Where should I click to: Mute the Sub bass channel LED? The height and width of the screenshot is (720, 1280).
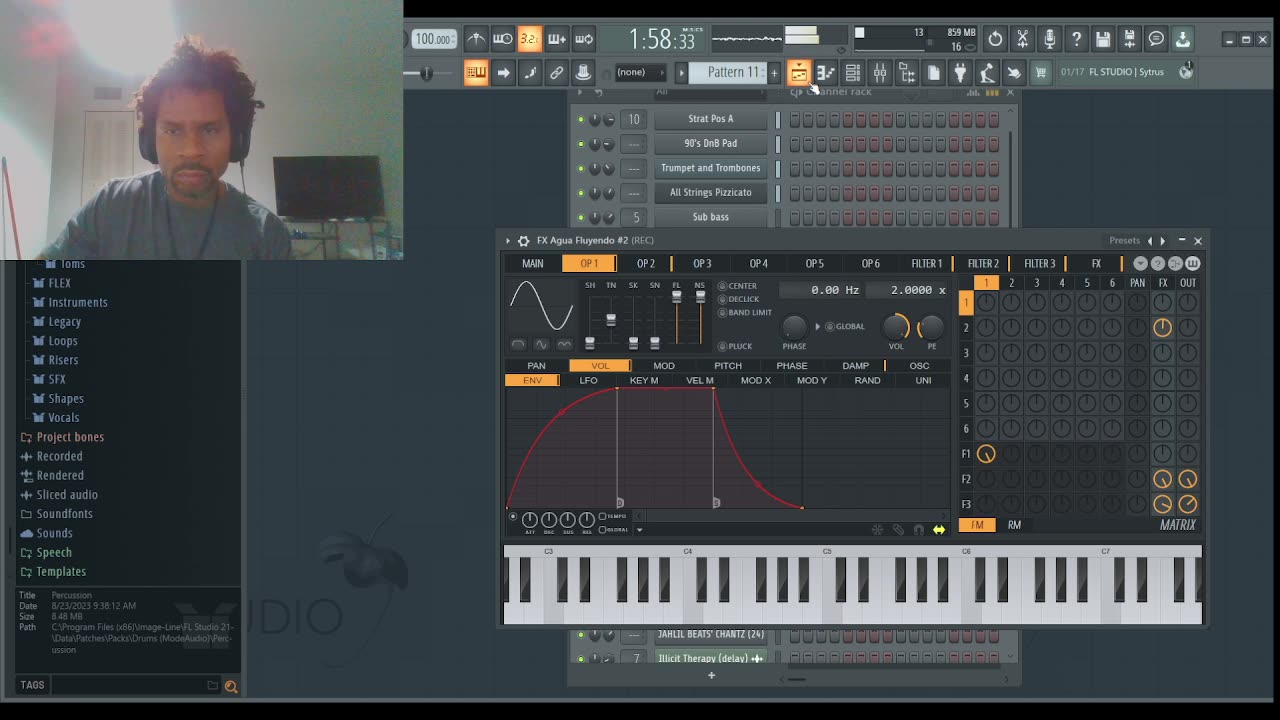580,217
